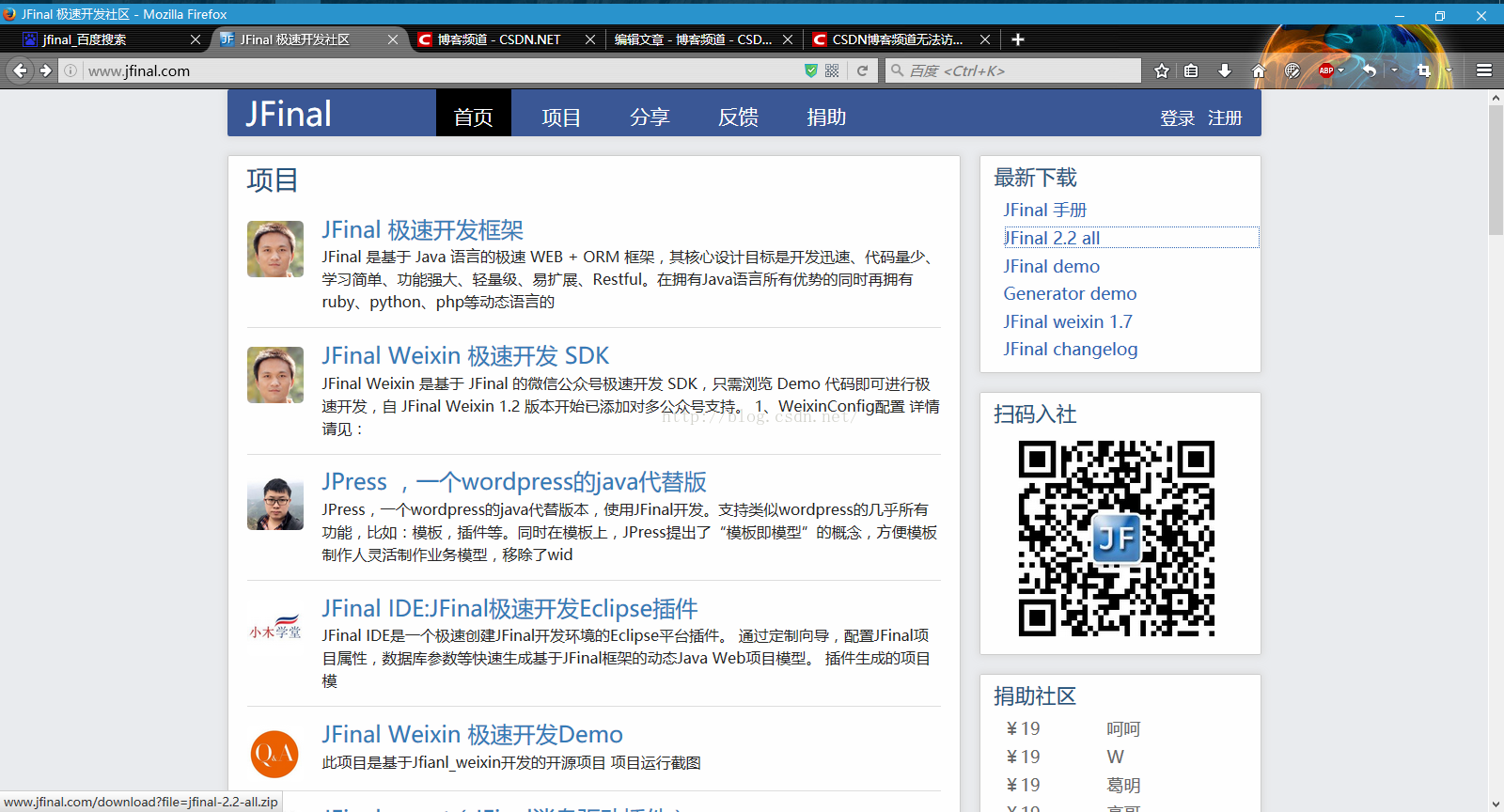1504x812 pixels.
Task: Open the Adblock Plus dropdown arrow
Action: (1340, 70)
